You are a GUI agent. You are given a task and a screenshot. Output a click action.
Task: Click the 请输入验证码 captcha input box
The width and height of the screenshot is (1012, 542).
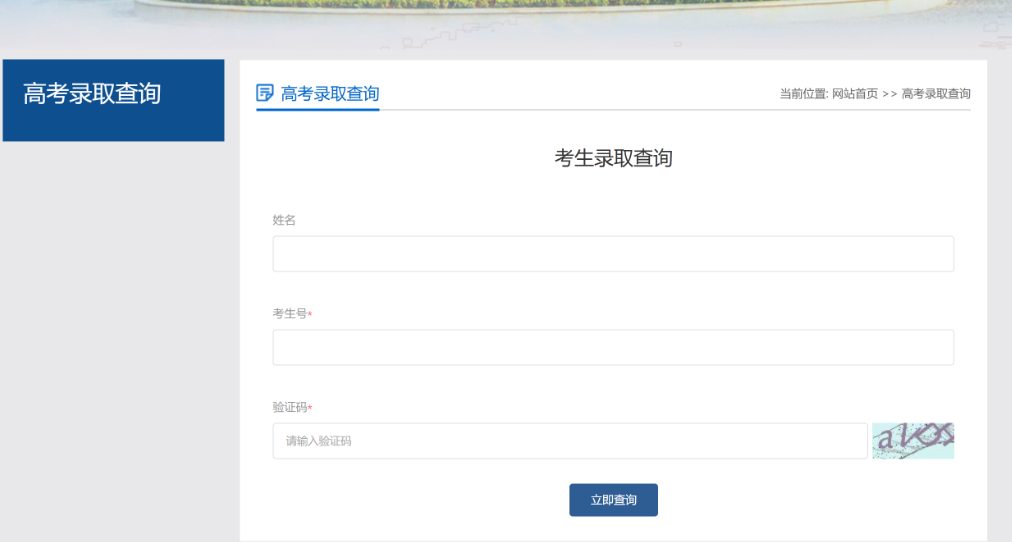pyautogui.click(x=570, y=441)
